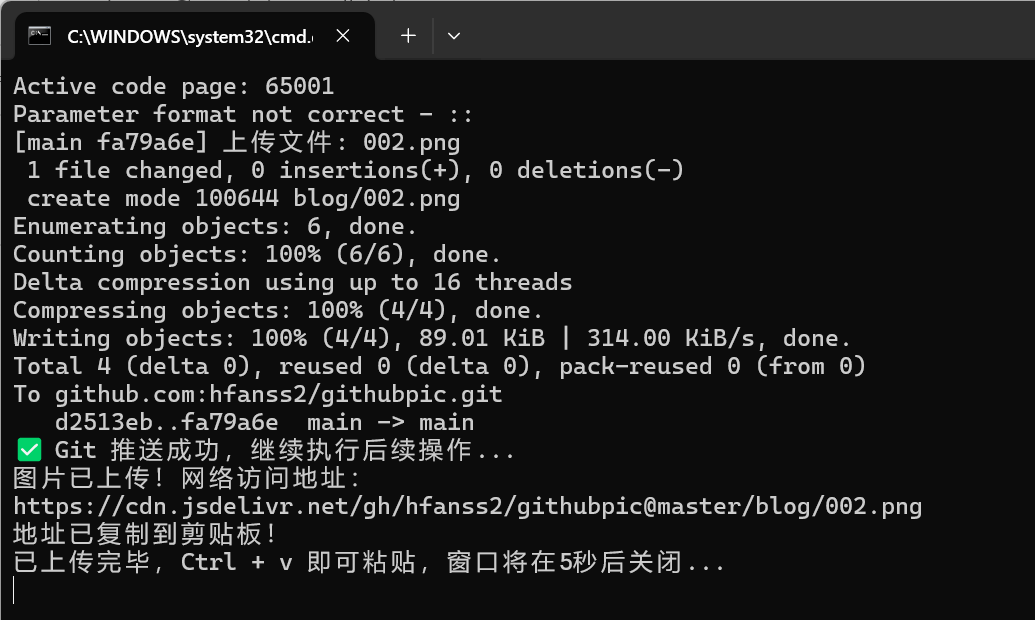Click the Enumerating objects: 6, done line
The image size is (1035, 620).
[215, 226]
